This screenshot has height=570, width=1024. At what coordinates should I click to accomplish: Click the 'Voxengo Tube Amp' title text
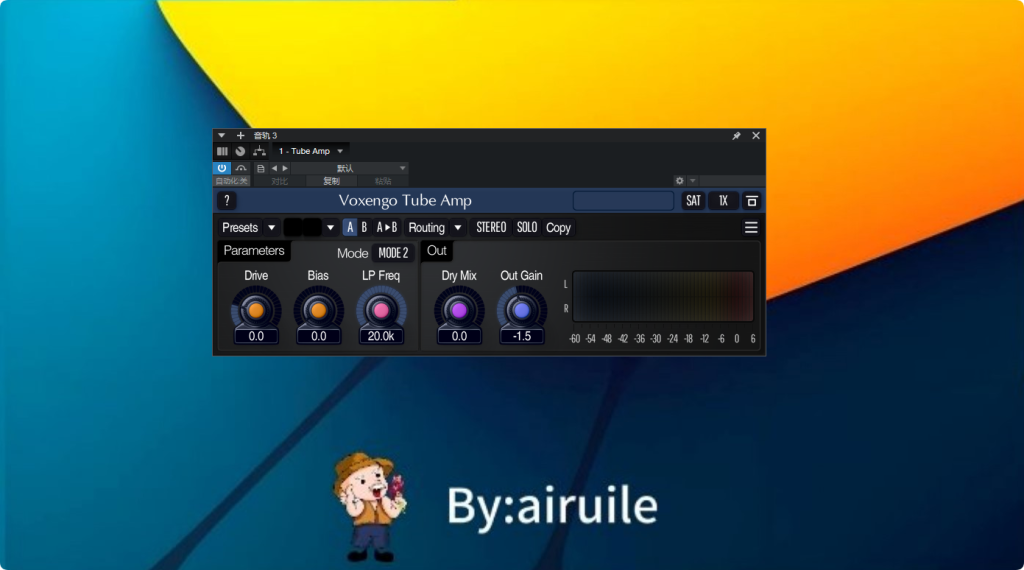coord(405,200)
